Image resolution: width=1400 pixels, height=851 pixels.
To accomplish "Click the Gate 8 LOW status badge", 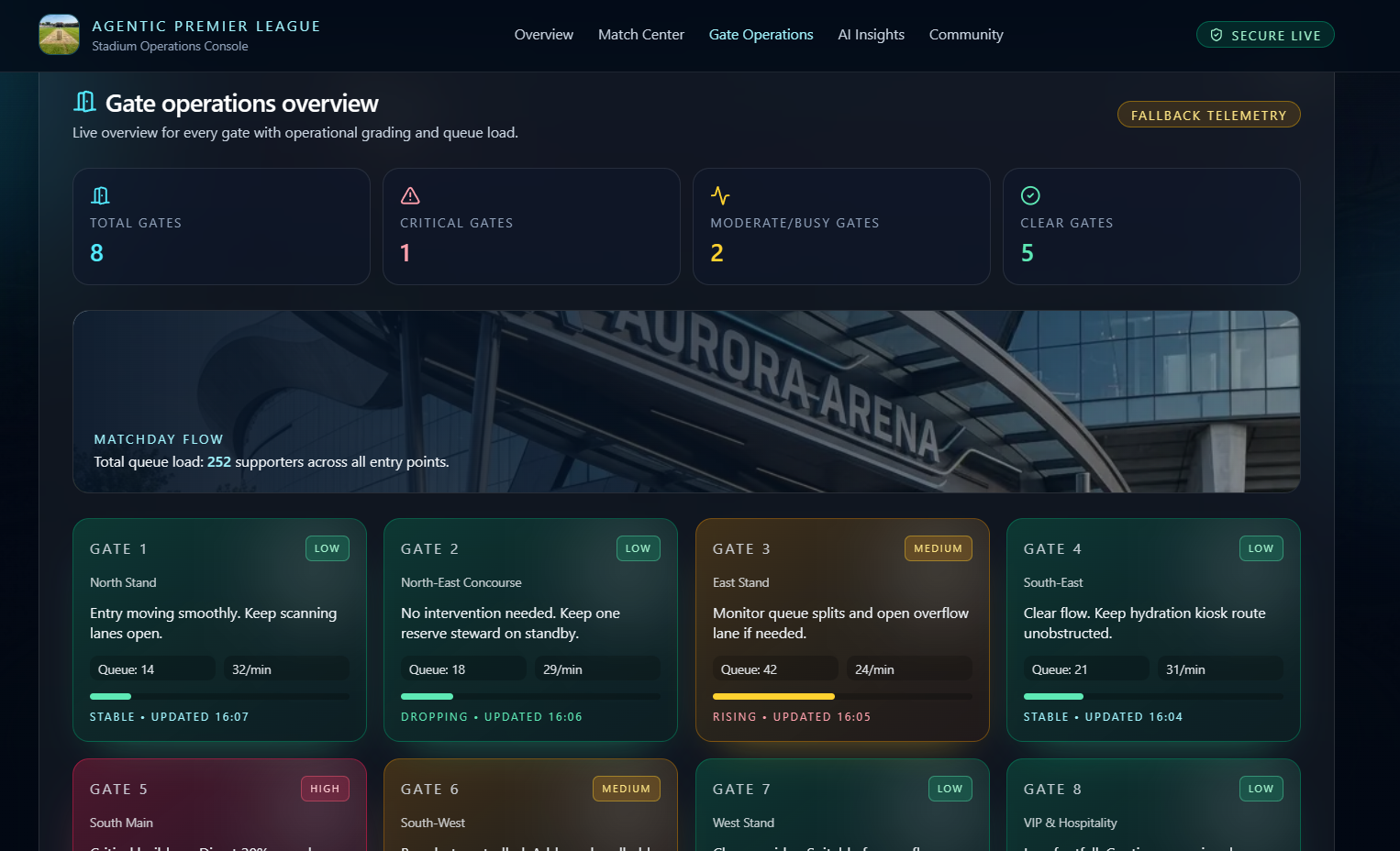I will coord(1261,789).
